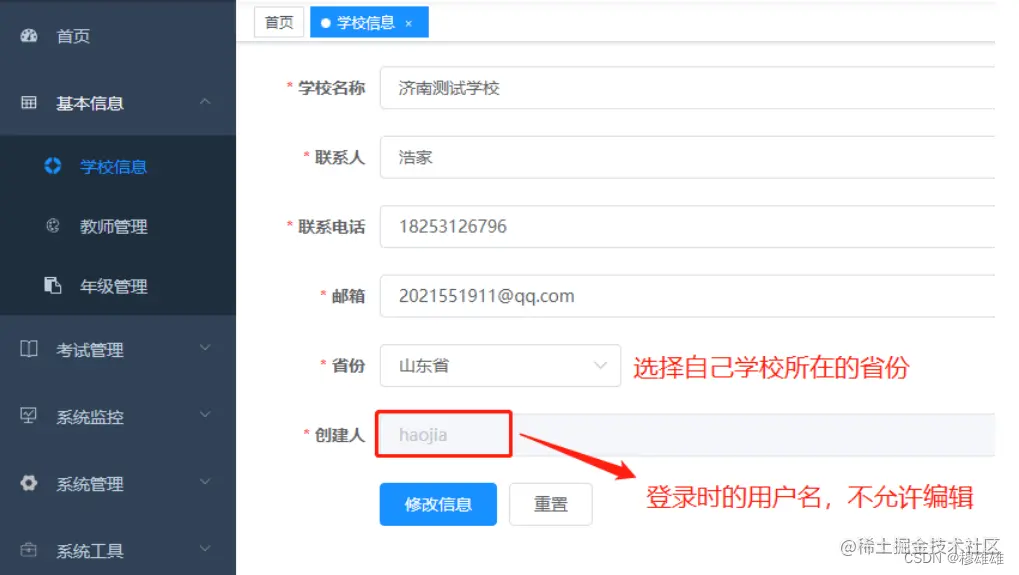The height and width of the screenshot is (575, 1019).
Task: Focus the 联系电话 field with 18253126796
Action: pyautogui.click(x=688, y=227)
